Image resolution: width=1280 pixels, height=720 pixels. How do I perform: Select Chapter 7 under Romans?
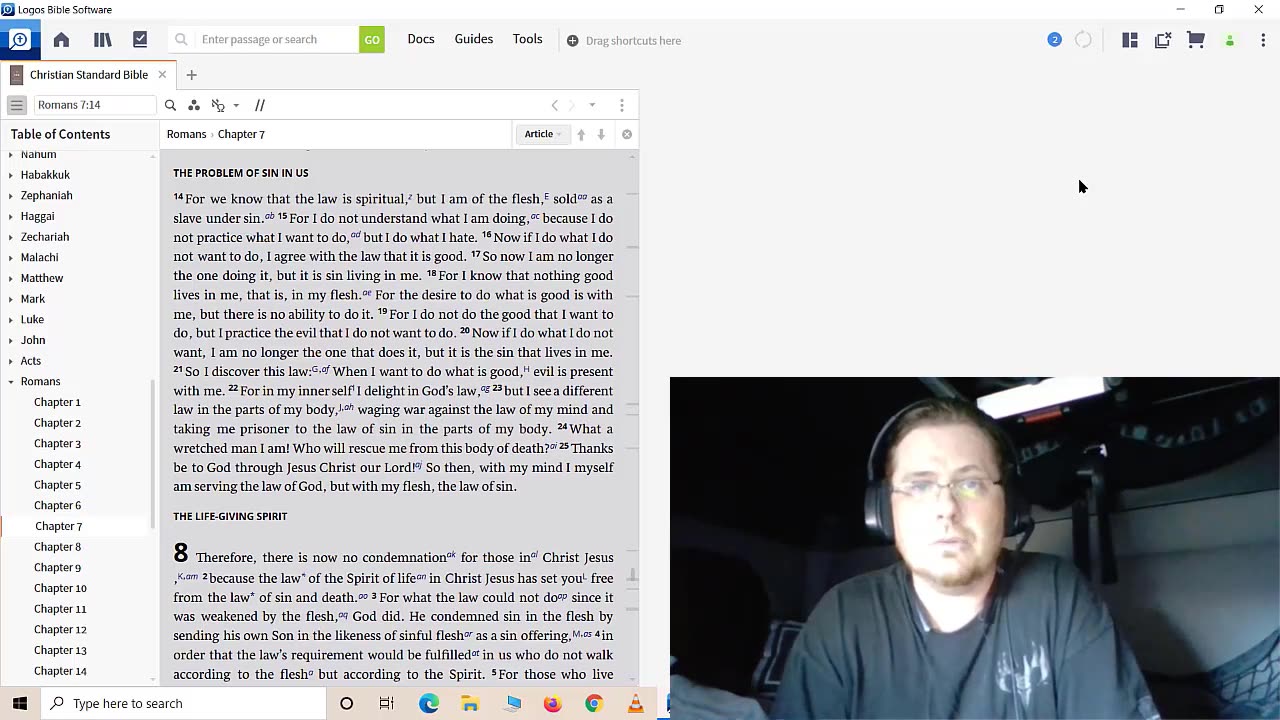click(x=58, y=526)
